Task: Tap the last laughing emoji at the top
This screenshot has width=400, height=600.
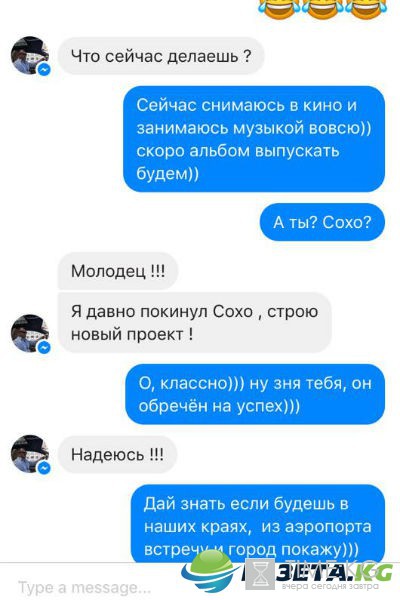Action: point(367,8)
